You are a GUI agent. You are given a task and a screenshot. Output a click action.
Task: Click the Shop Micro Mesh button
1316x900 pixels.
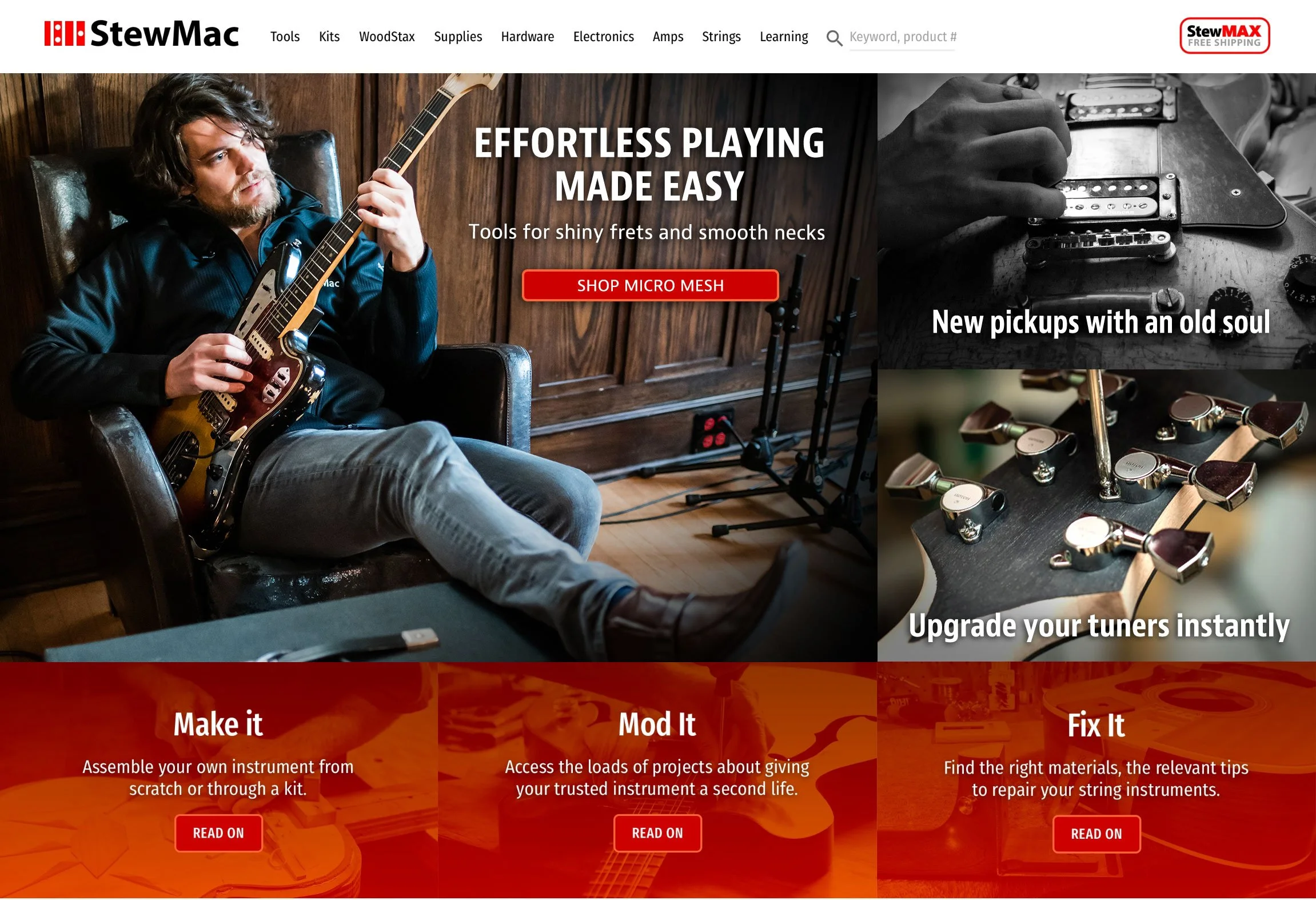point(650,285)
